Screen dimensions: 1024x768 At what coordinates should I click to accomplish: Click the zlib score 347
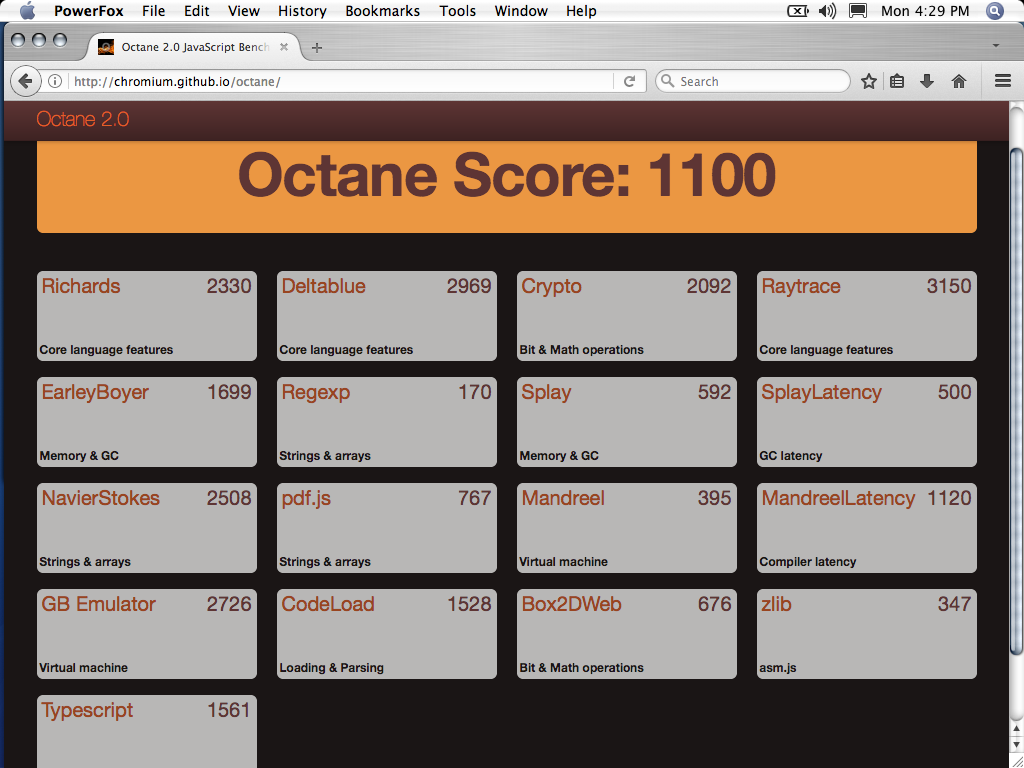pyautogui.click(x=955, y=604)
